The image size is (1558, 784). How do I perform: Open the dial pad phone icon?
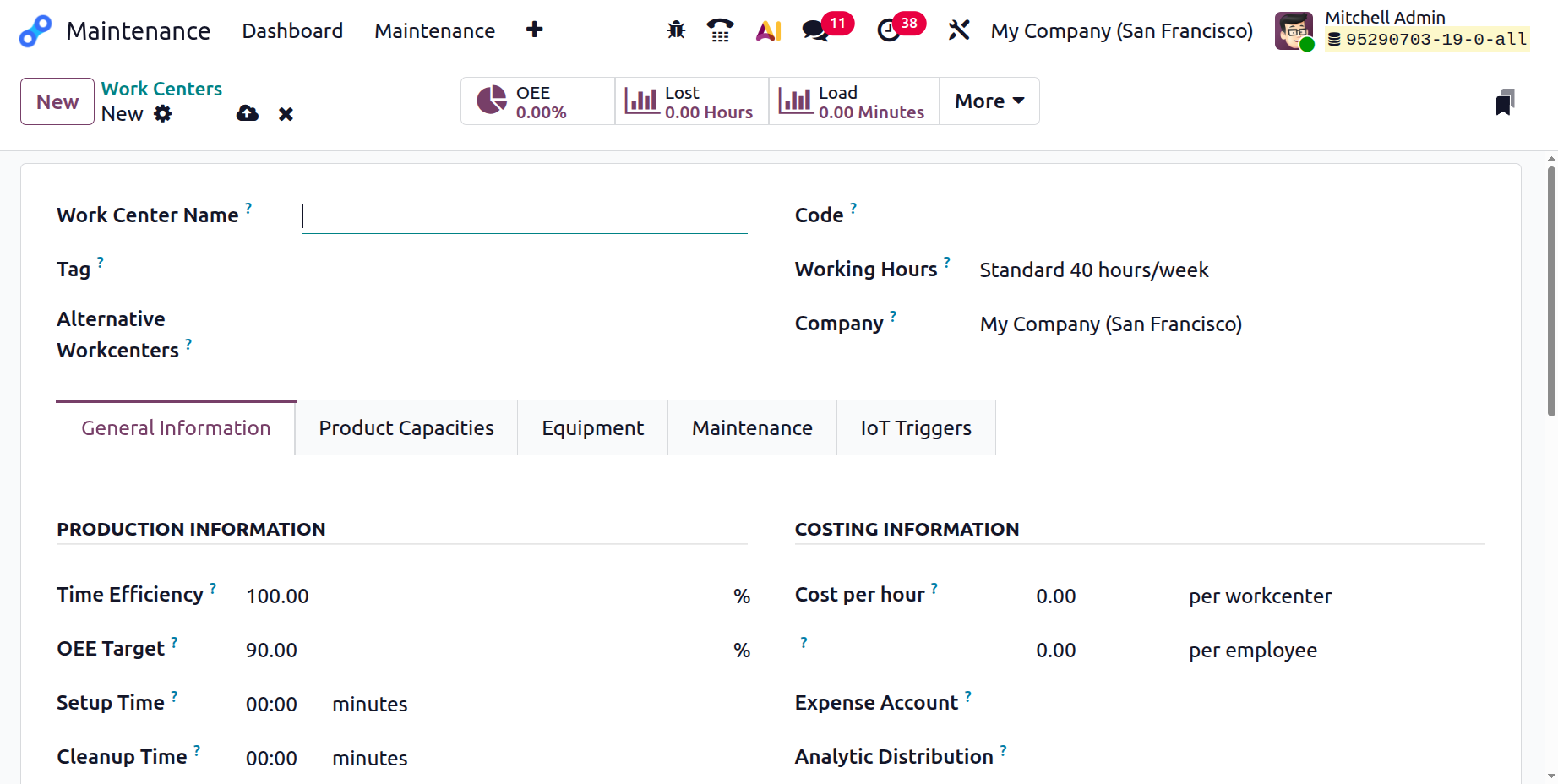point(720,30)
